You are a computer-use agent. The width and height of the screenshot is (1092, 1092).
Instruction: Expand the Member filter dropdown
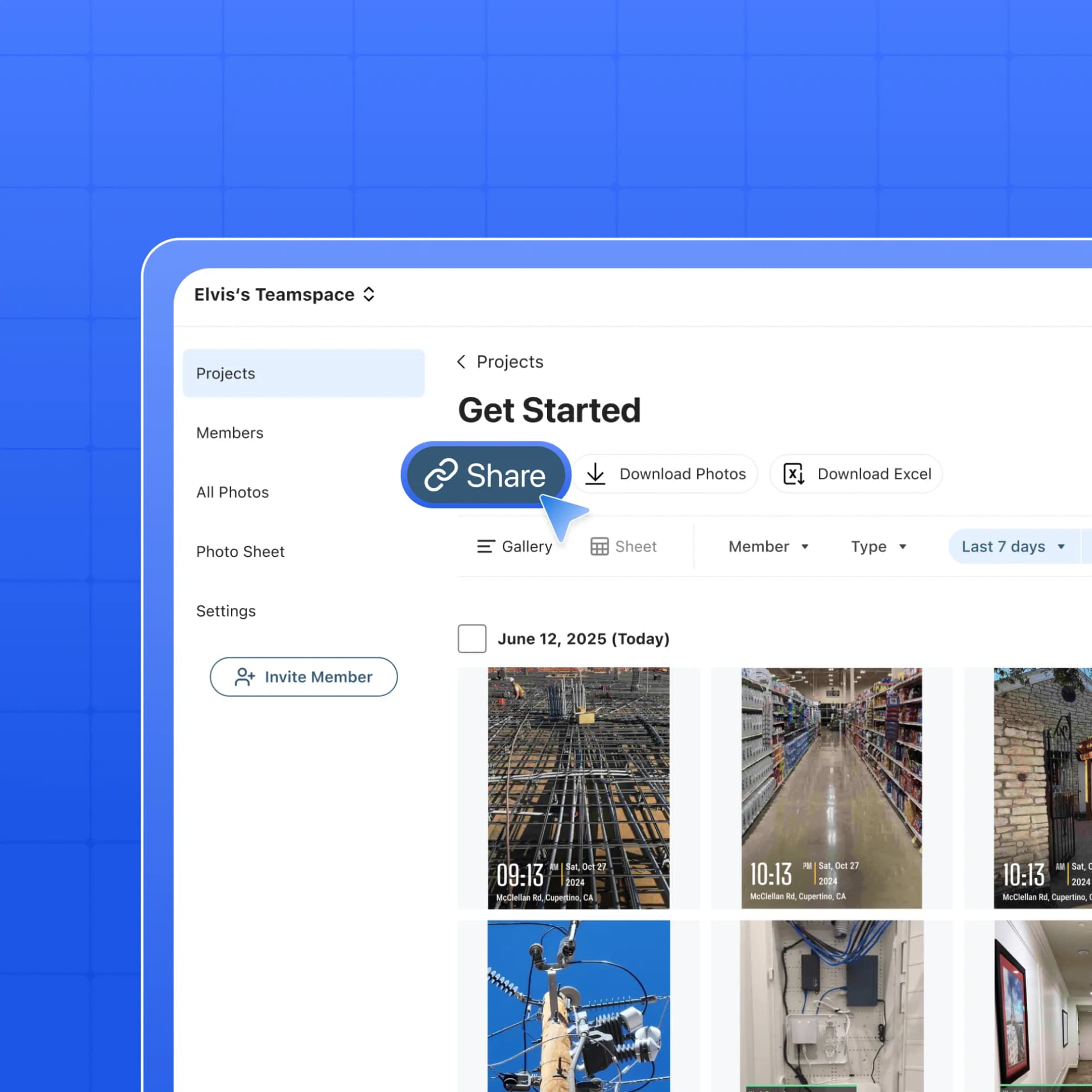coord(768,547)
